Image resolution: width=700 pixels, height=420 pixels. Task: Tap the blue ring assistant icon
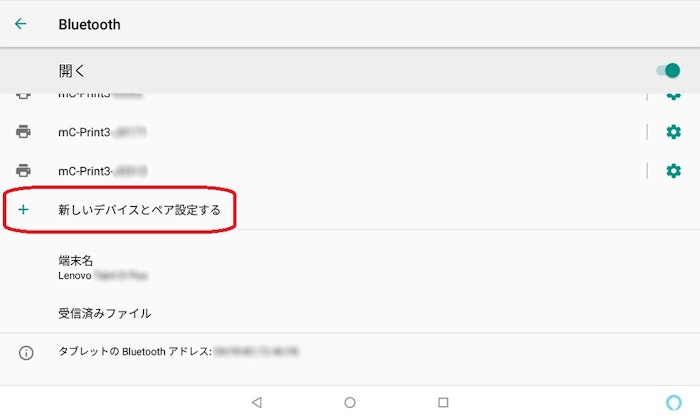pos(674,402)
